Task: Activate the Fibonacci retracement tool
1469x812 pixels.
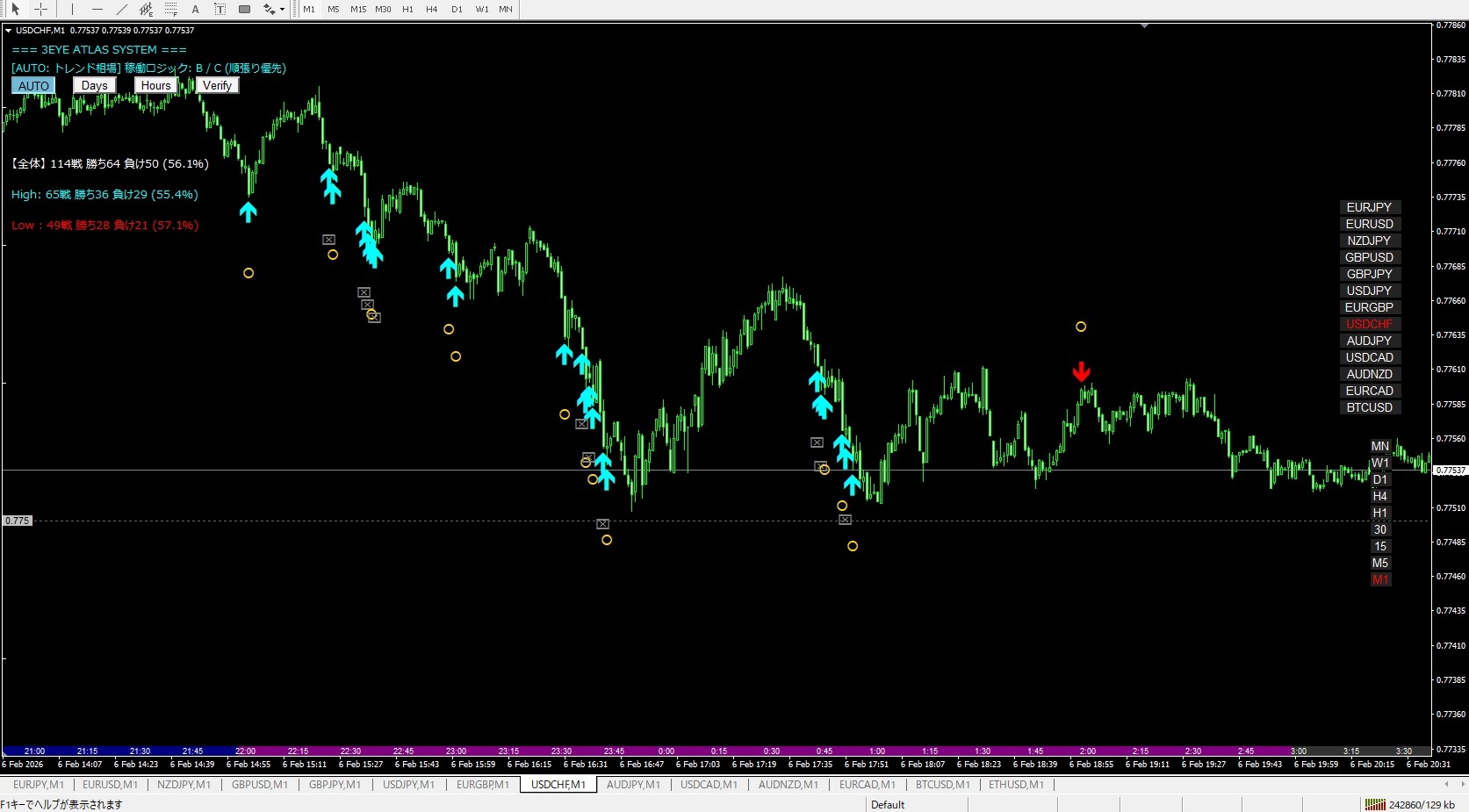Action: pos(170,9)
